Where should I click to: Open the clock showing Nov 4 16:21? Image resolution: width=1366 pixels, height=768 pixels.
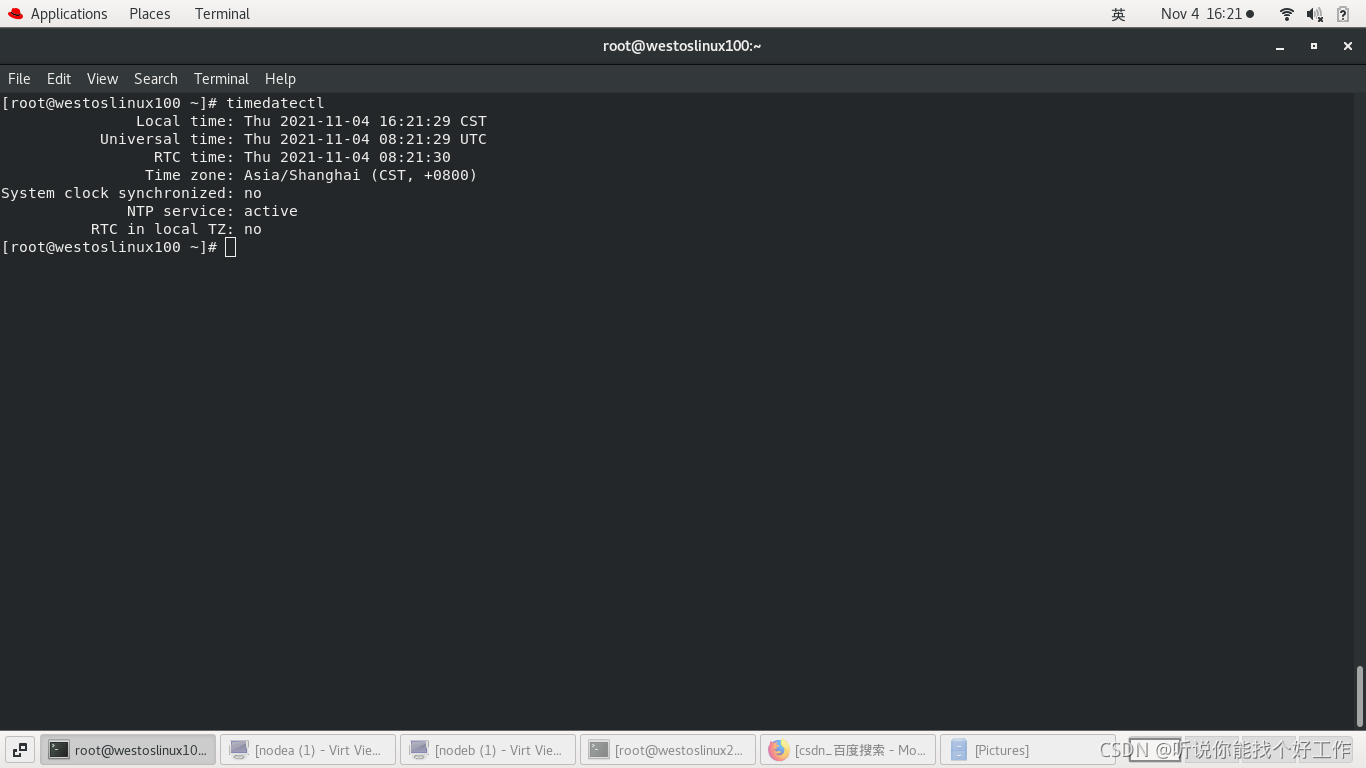1207,14
